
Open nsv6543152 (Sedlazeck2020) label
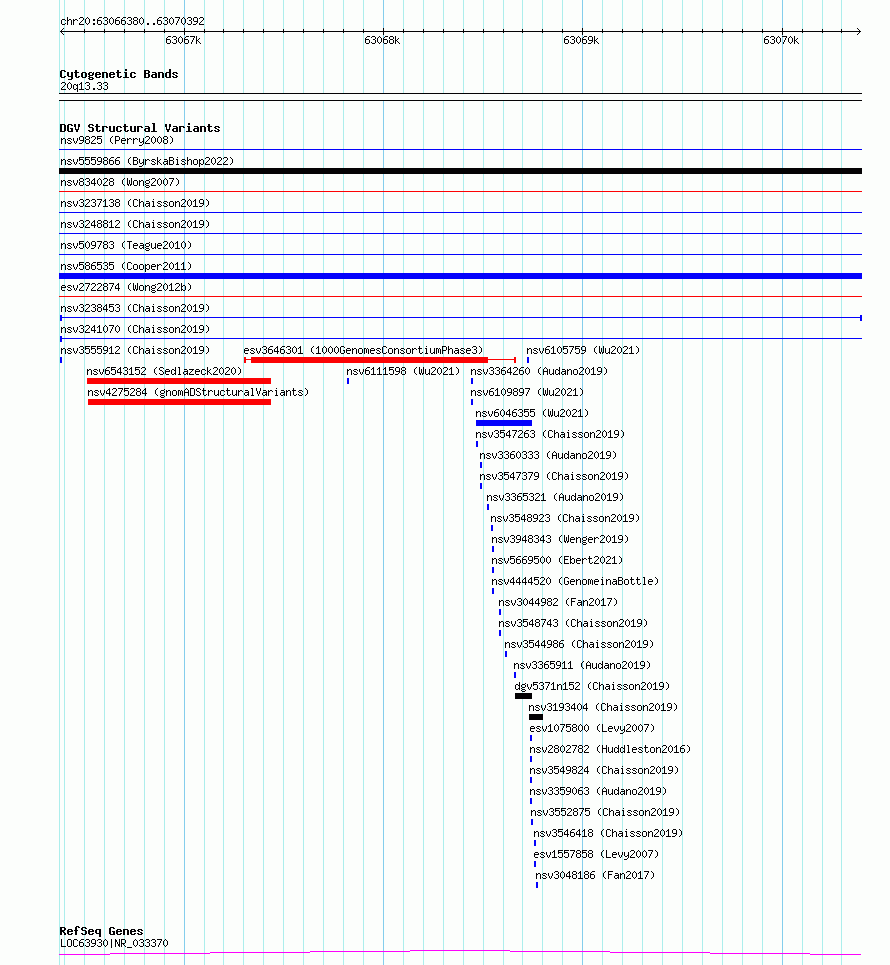tap(164, 371)
